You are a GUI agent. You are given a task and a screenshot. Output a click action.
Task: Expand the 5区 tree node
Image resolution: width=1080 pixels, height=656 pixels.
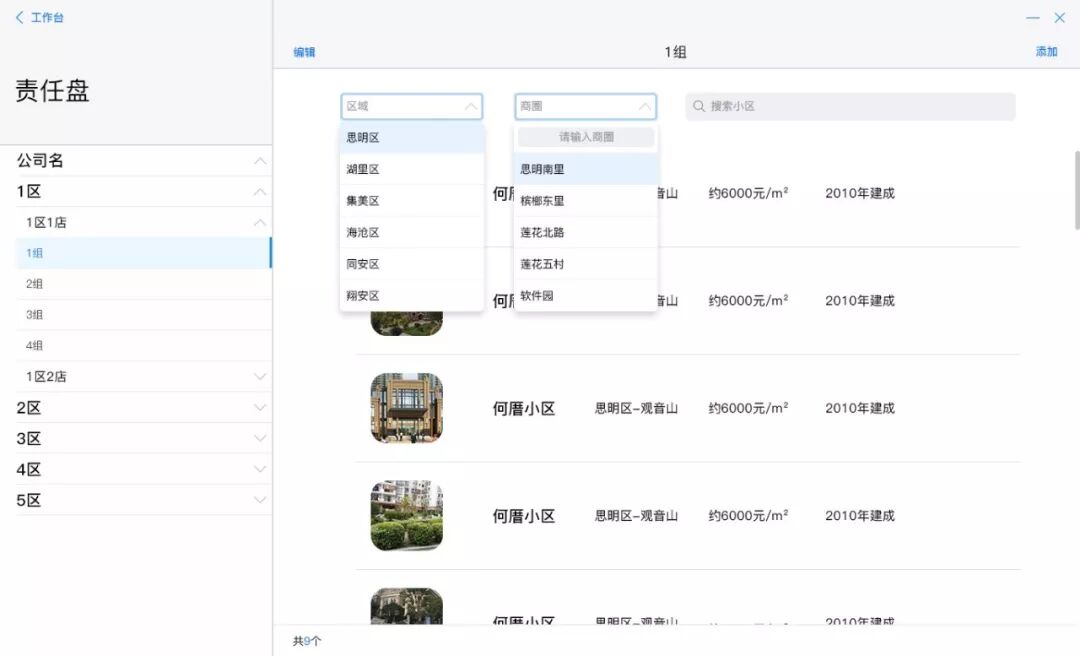pos(260,500)
